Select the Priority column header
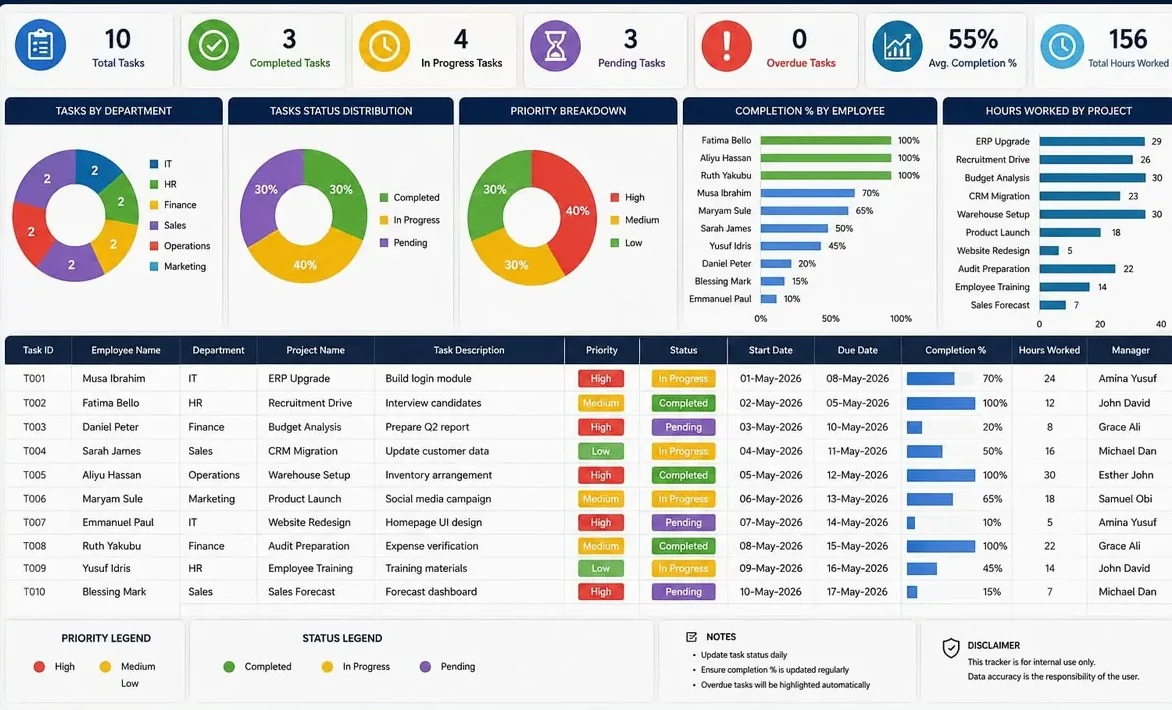 pyautogui.click(x=602, y=350)
